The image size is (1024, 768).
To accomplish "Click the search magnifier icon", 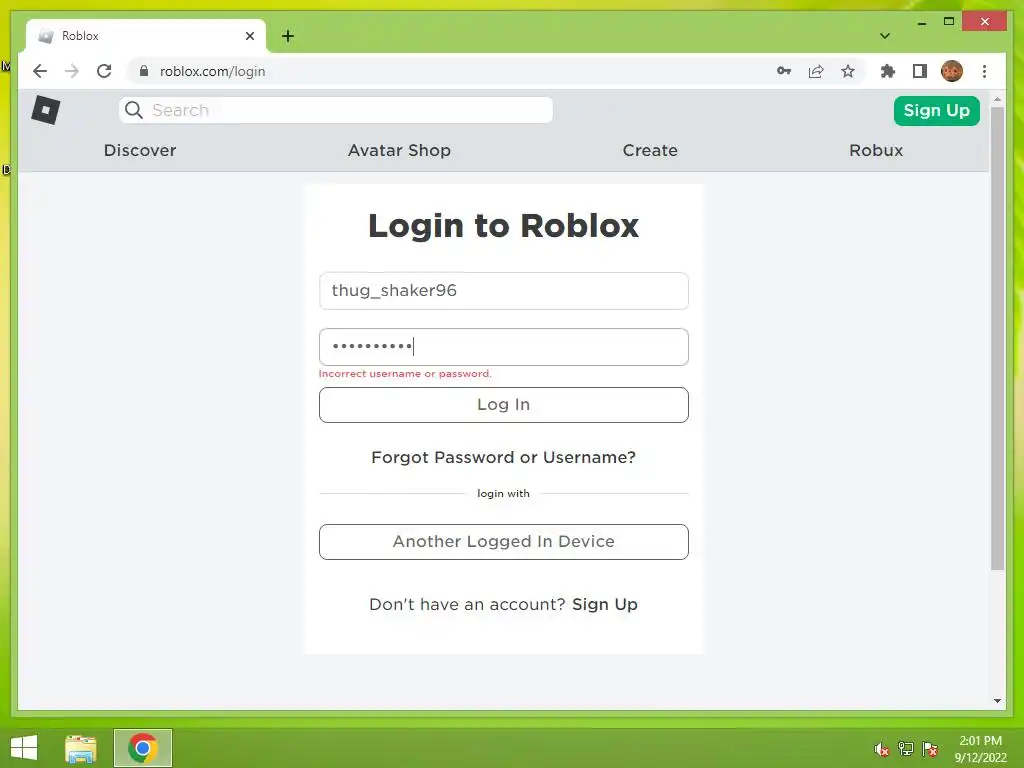I will [134, 110].
